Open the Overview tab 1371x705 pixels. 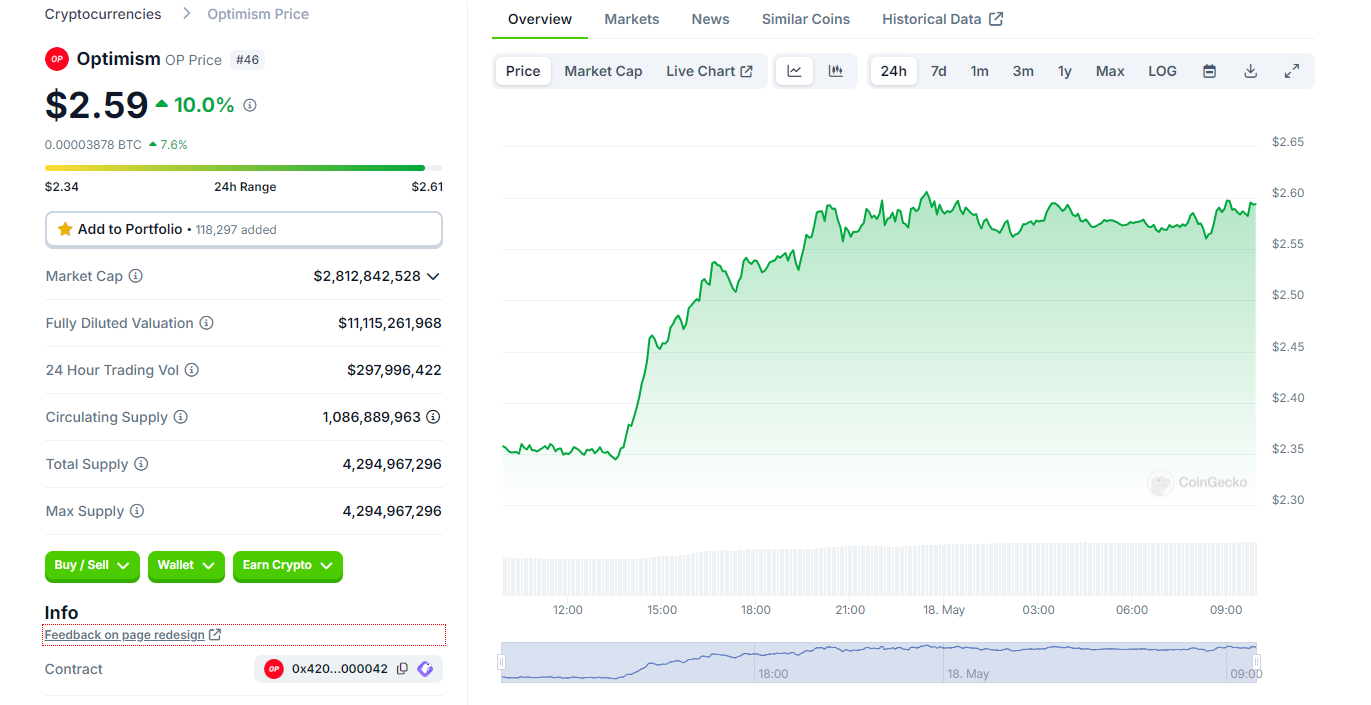point(540,19)
